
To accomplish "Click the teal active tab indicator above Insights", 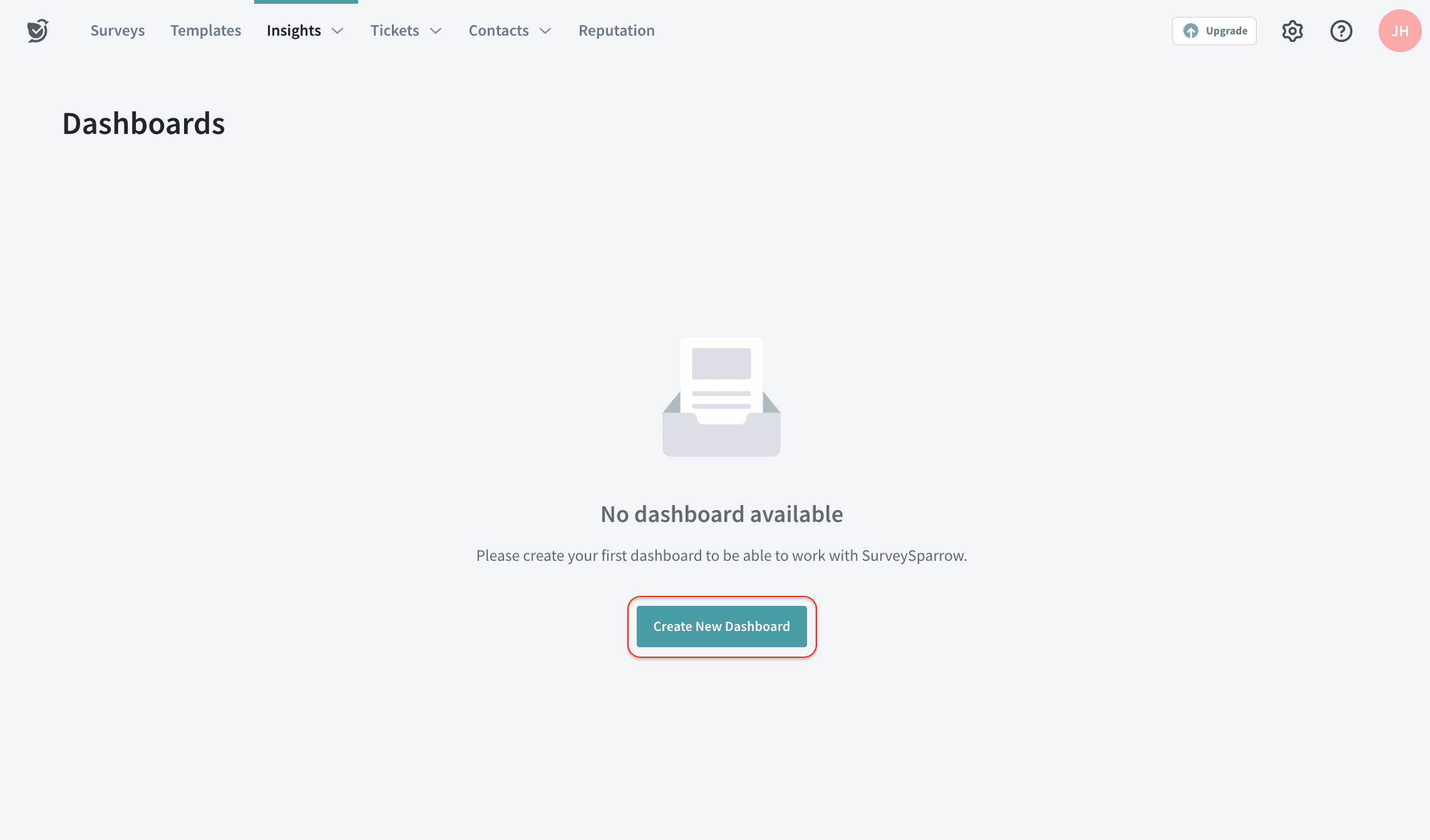I will (x=306, y=2).
